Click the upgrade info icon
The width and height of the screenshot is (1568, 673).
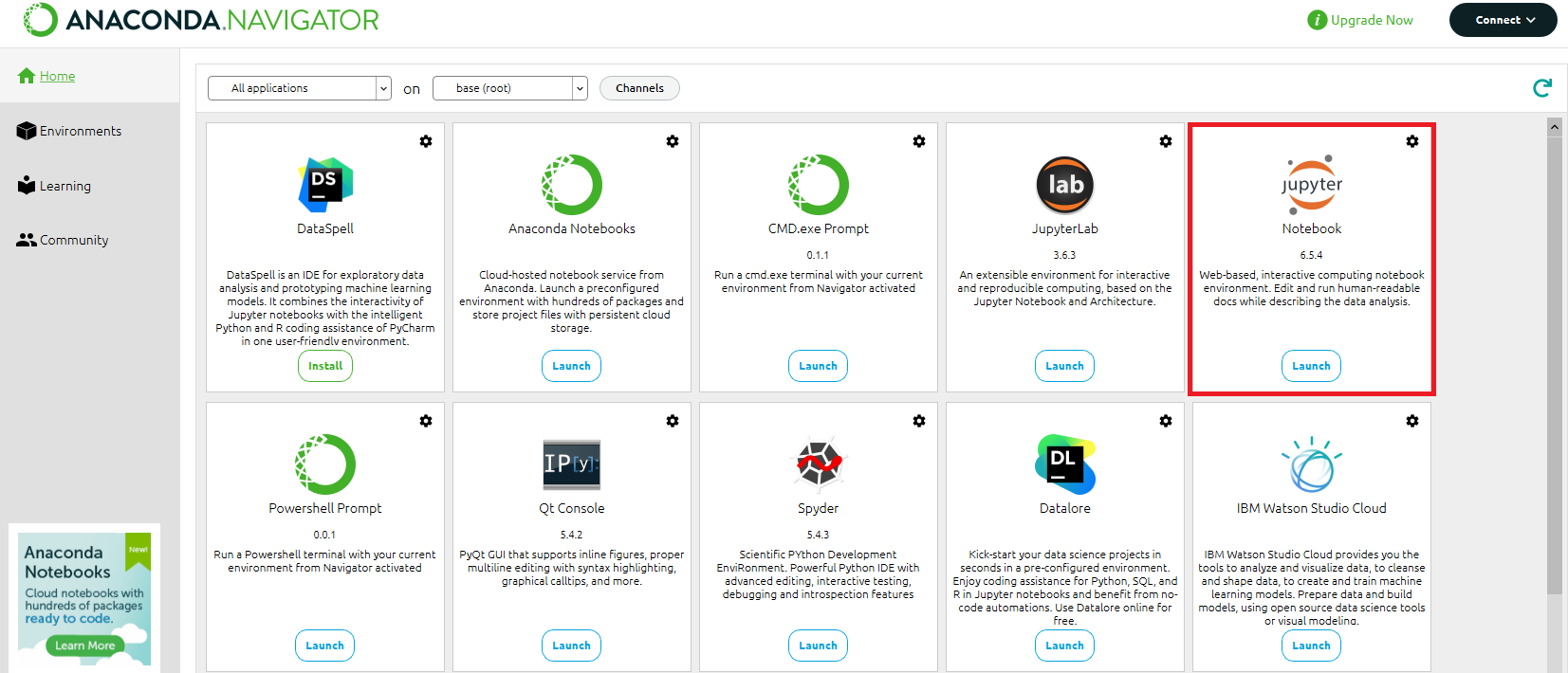pyautogui.click(x=1317, y=20)
